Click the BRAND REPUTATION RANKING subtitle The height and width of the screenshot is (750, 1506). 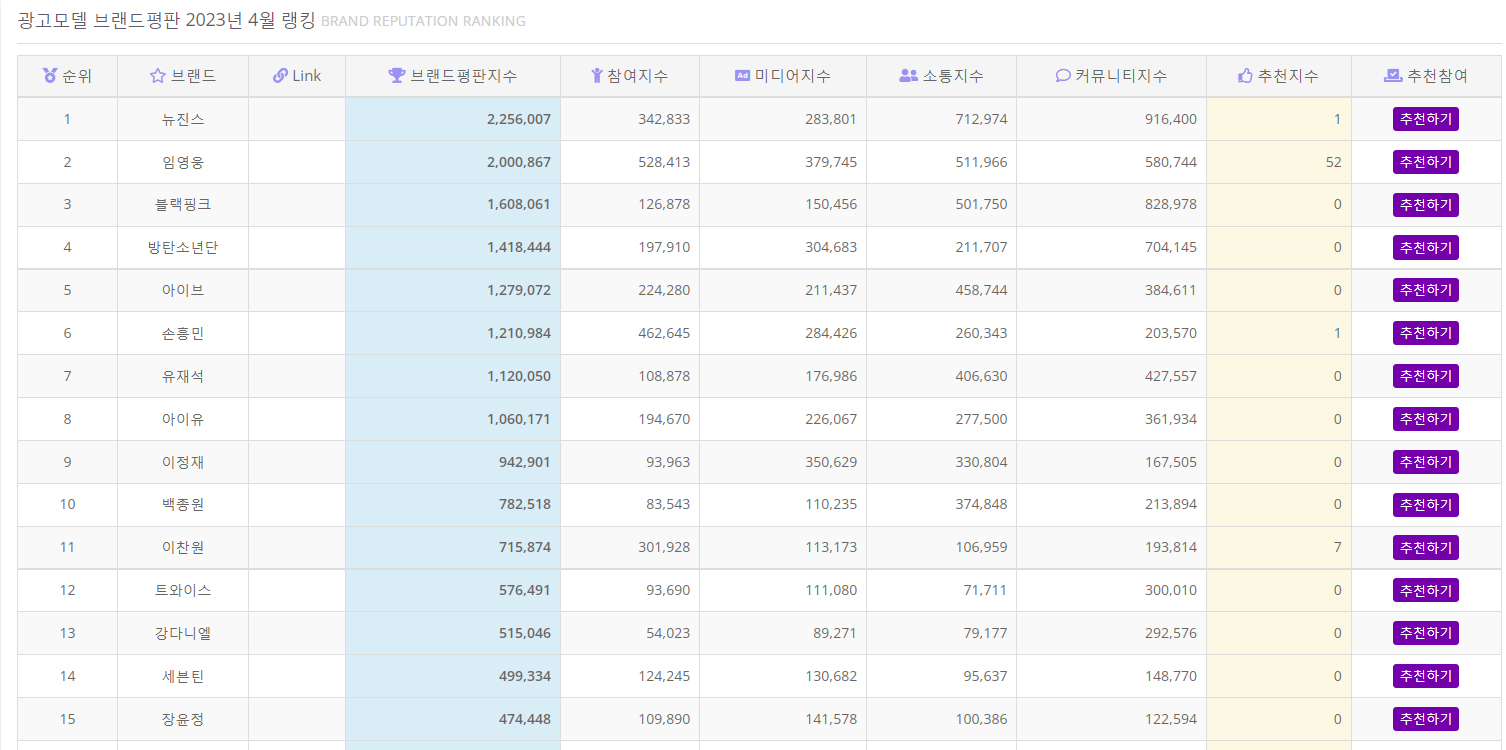(423, 21)
